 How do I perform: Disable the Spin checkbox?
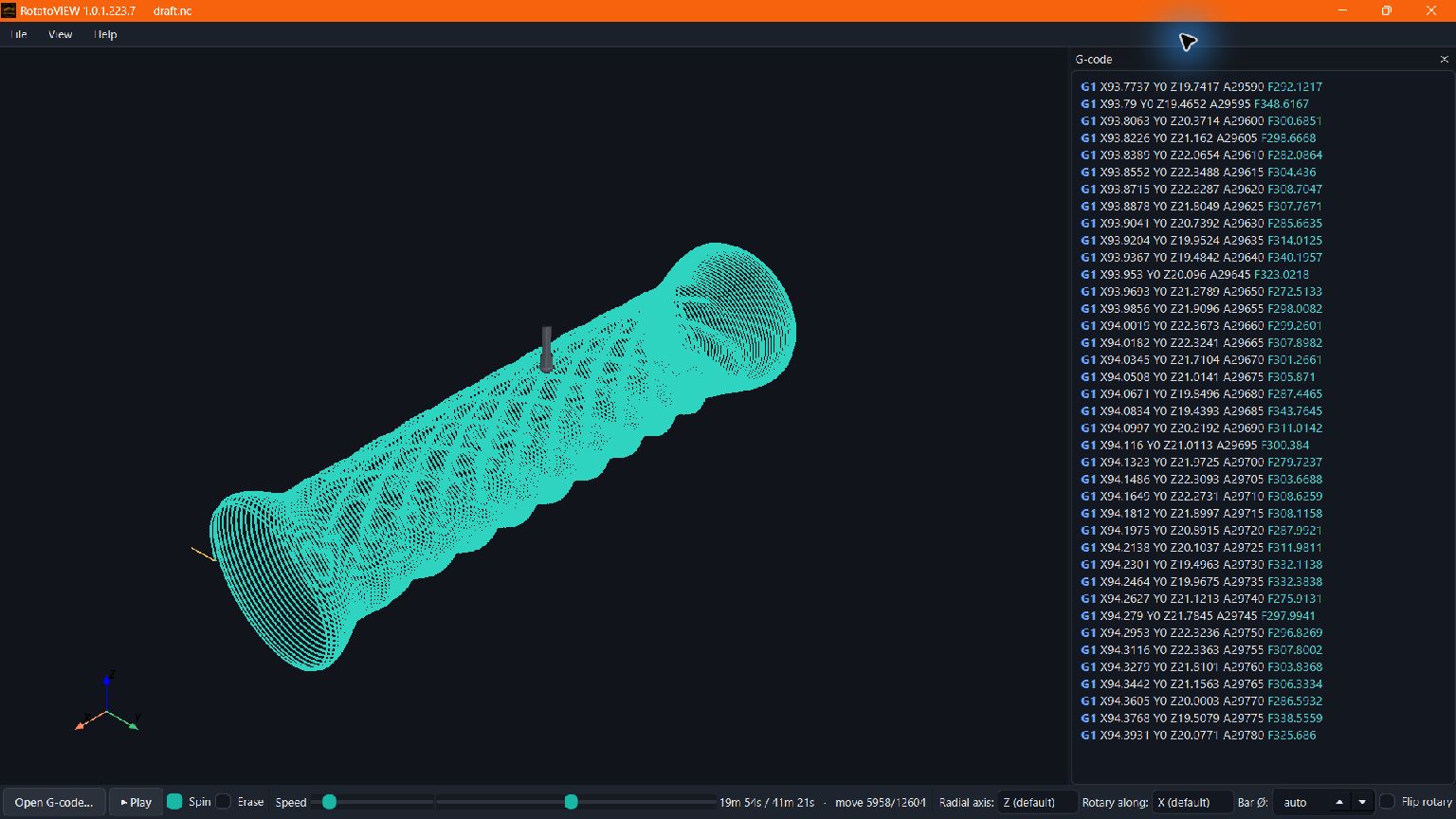pyautogui.click(x=174, y=802)
